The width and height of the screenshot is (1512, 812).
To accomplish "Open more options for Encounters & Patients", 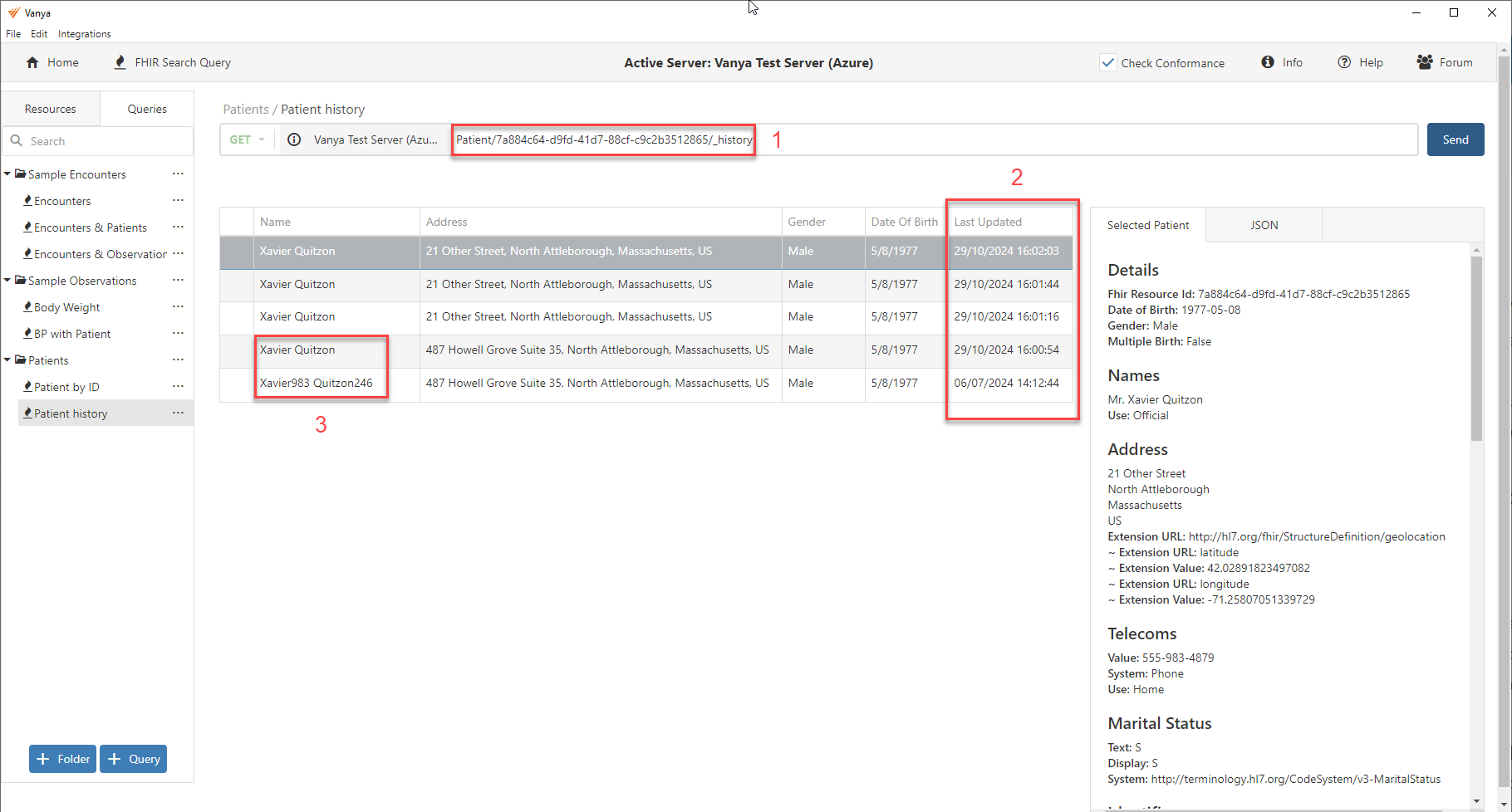I will [x=178, y=227].
